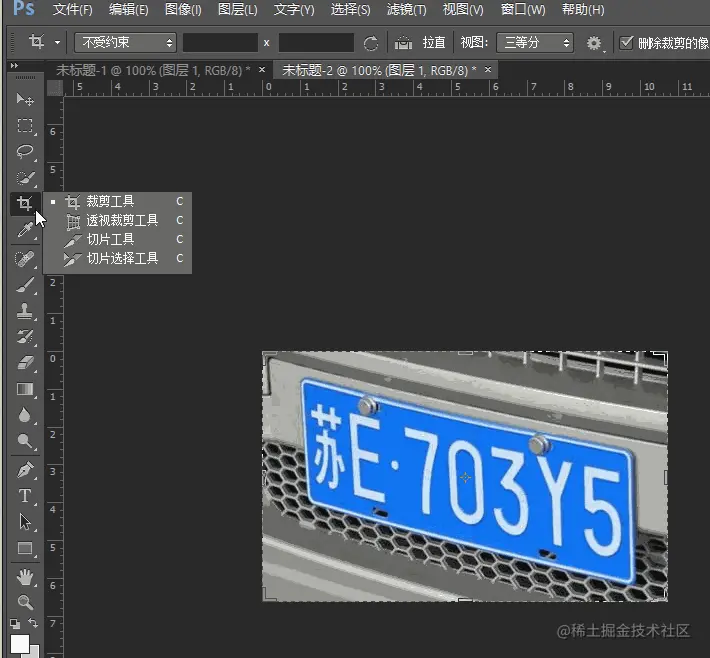Click the Photoshop Ps logo
710x658 pixels.
coord(24,8)
